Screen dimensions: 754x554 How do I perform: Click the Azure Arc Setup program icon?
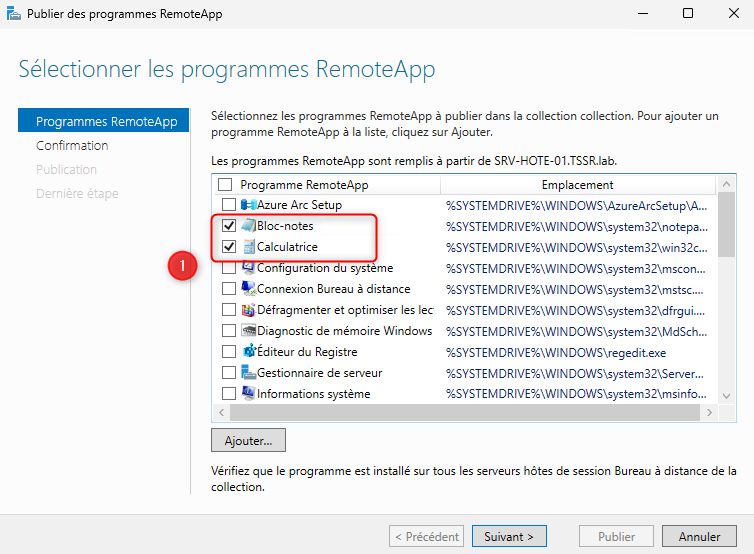click(x=249, y=205)
